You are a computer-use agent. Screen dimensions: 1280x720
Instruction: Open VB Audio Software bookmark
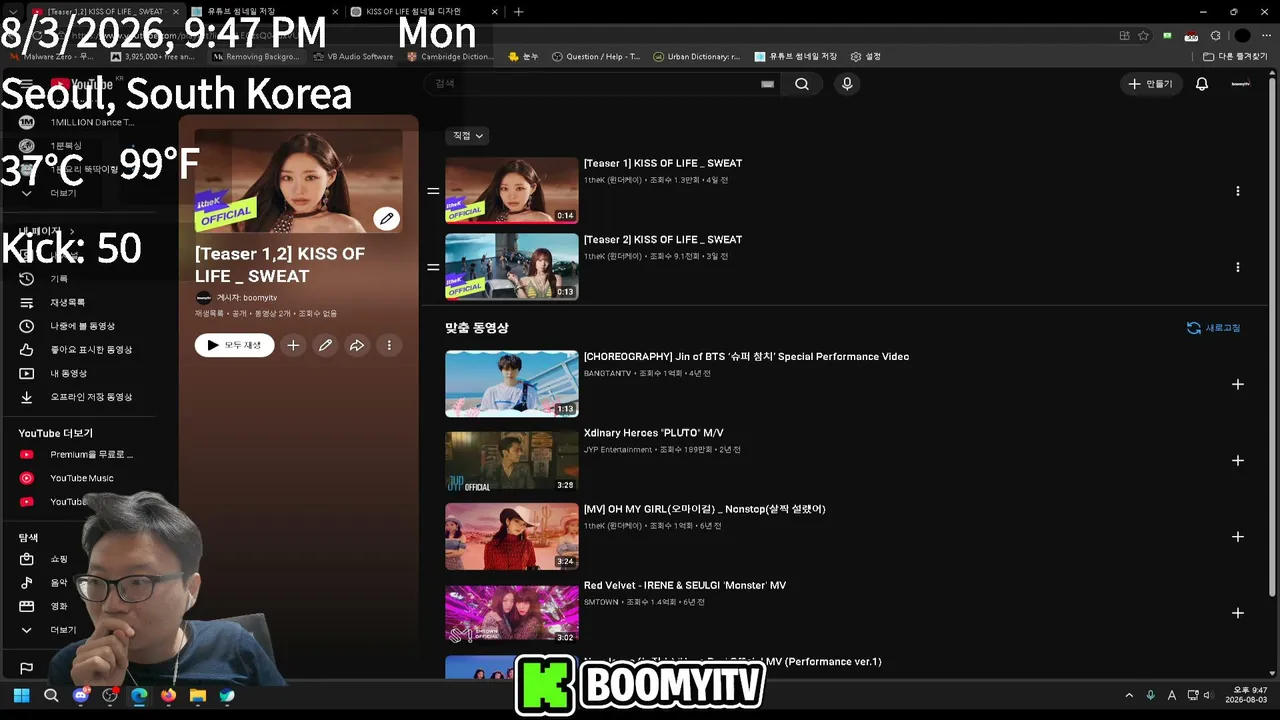coord(353,57)
